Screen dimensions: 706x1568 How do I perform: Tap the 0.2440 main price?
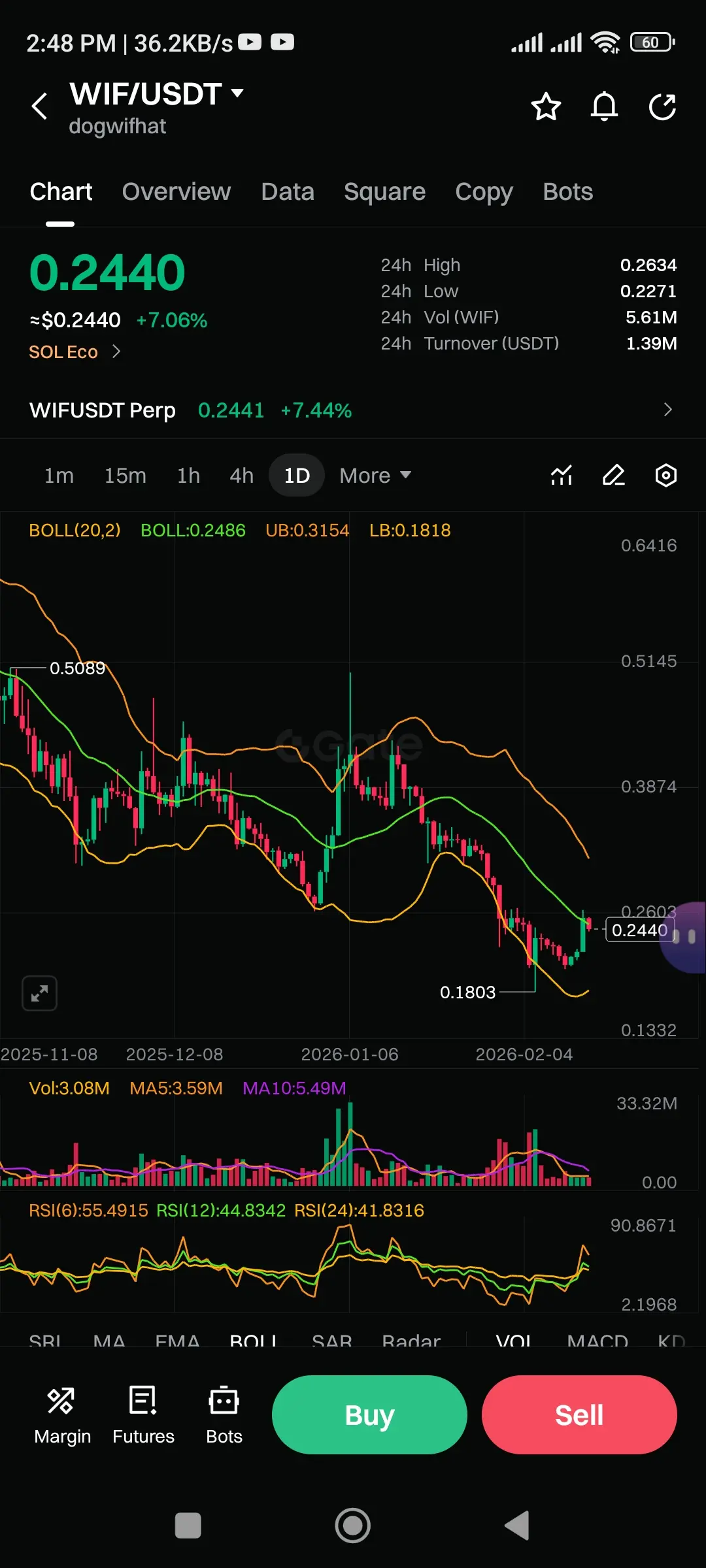107,272
